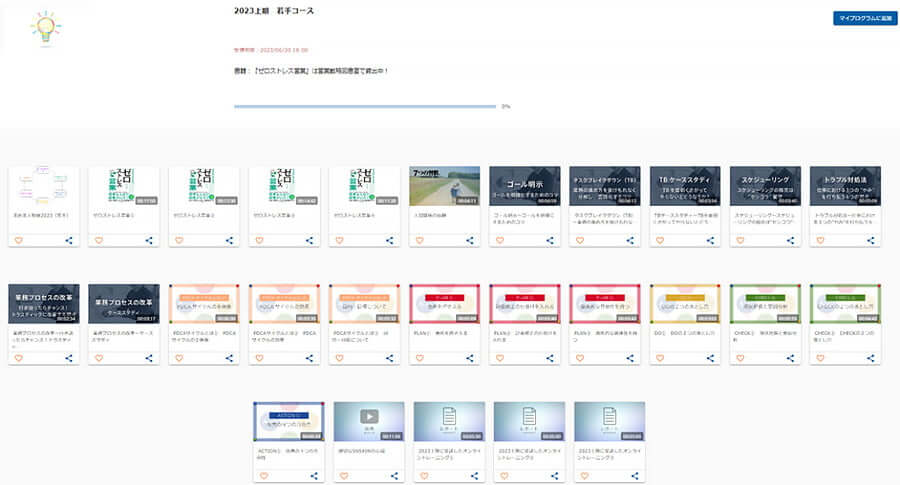Screen dimensions: 900x485
Task: Open the field photo video thumbnail
Action: [444, 185]
